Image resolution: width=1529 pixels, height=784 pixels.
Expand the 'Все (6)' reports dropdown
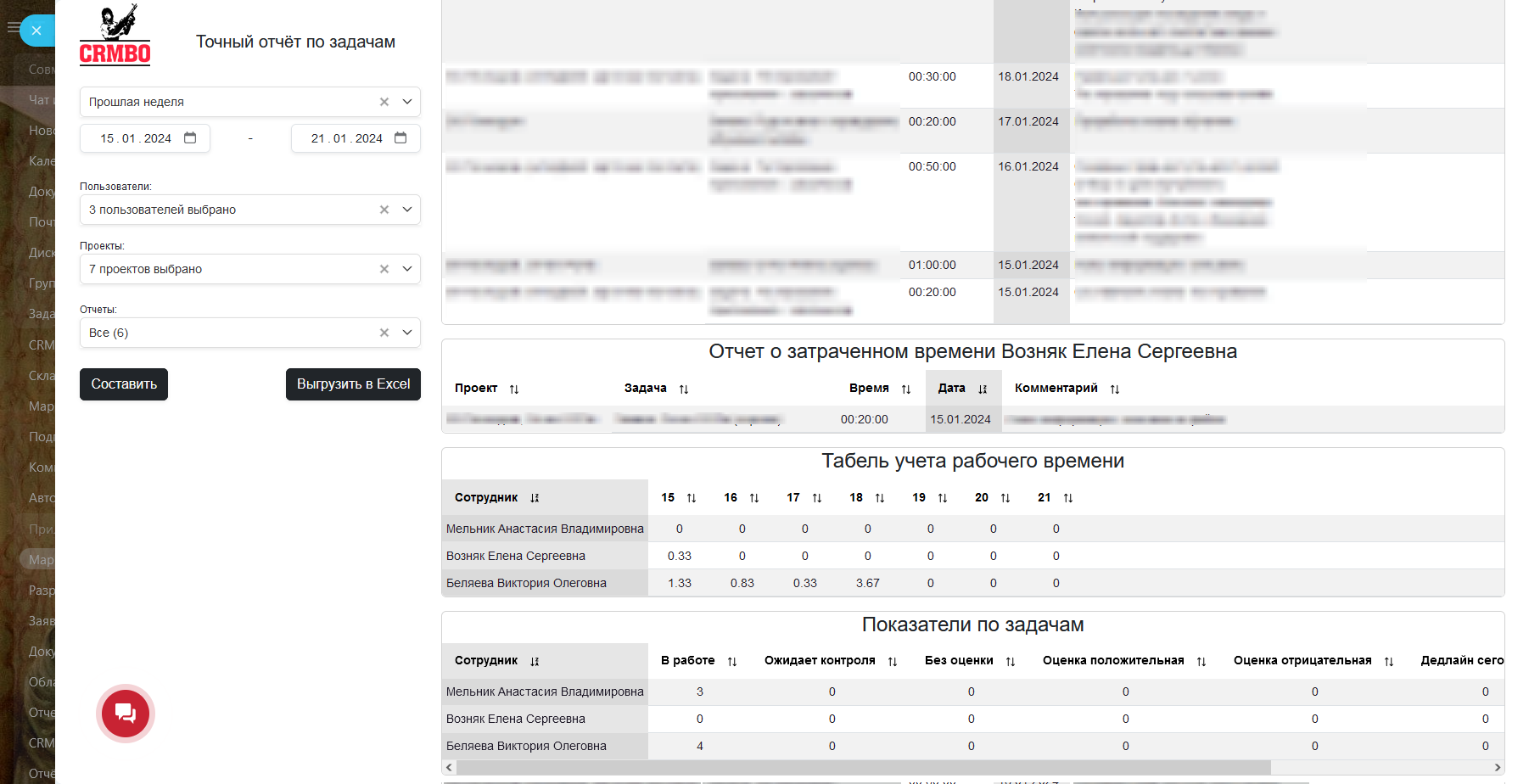[x=407, y=333]
